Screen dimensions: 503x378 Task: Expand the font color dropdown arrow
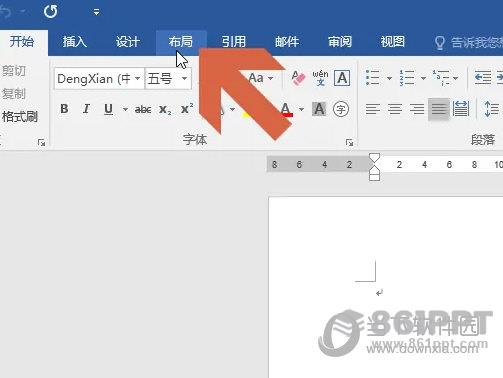pos(301,109)
